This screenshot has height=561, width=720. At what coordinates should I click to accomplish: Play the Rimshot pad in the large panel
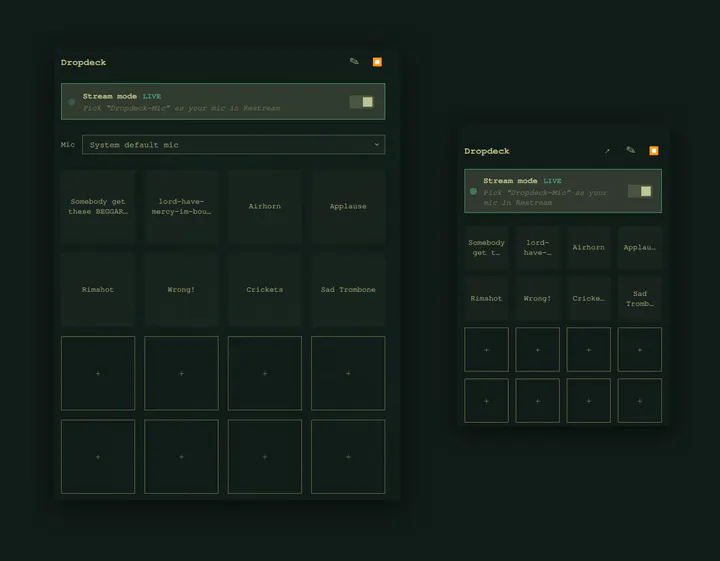98,290
